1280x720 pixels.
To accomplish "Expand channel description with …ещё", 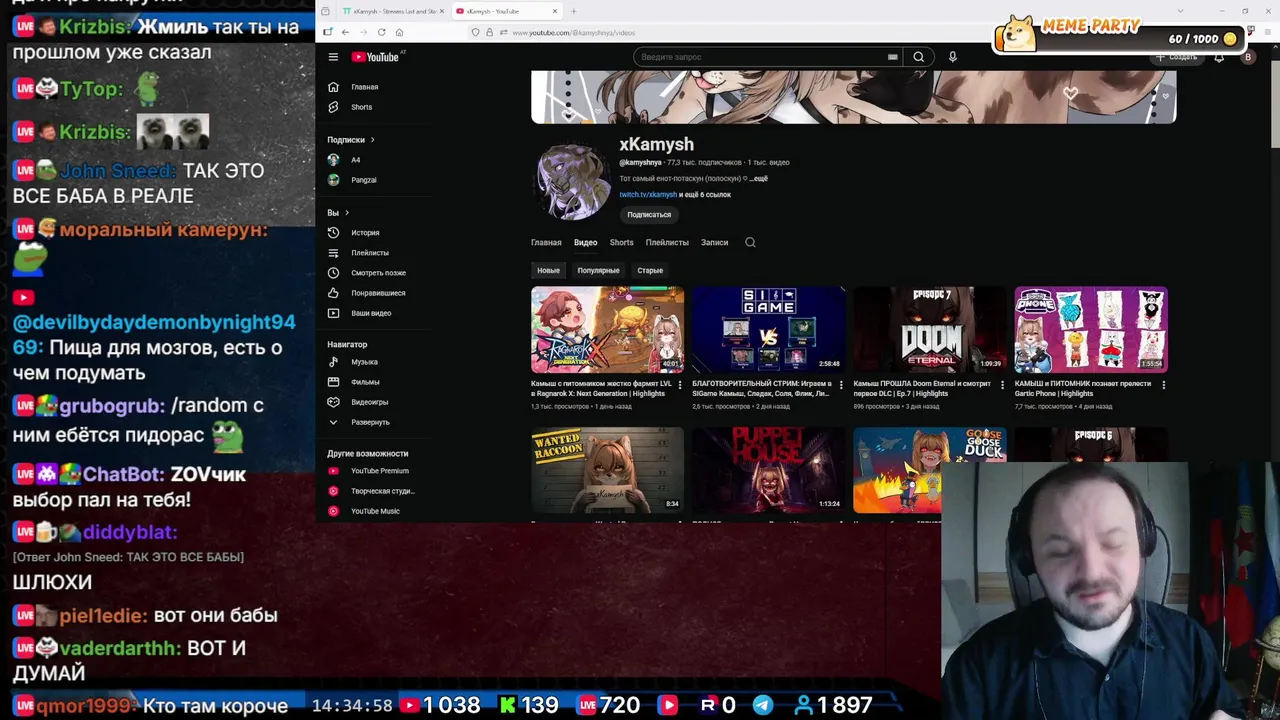I will 758,178.
